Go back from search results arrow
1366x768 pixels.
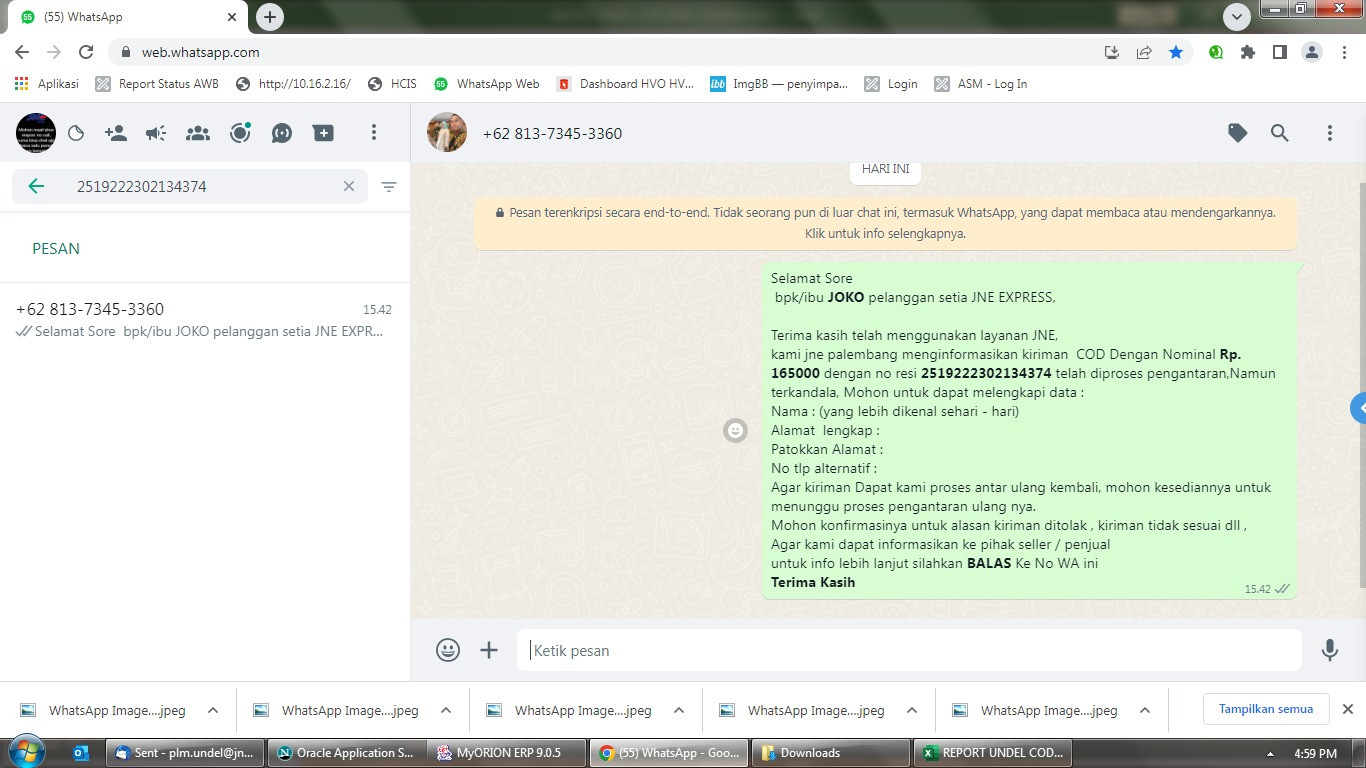[x=36, y=186]
